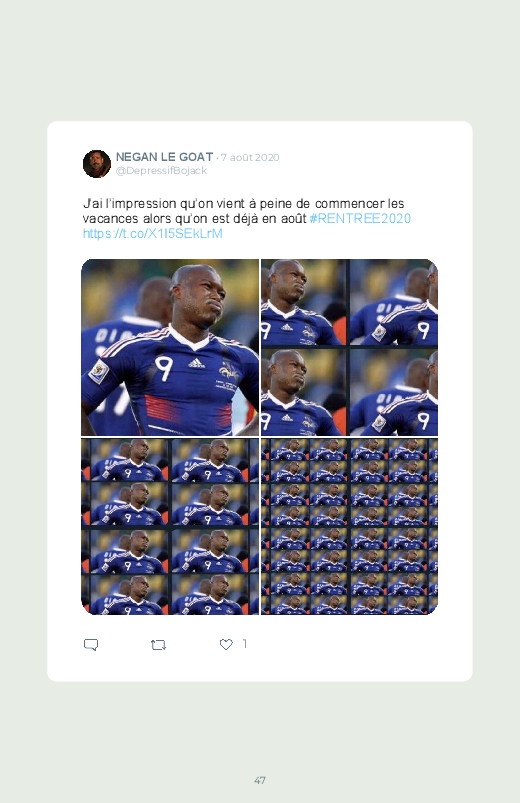Screen dimensions: 520x803
Task: Open the t.co/X1I5SEkLrM link
Action: point(153,234)
